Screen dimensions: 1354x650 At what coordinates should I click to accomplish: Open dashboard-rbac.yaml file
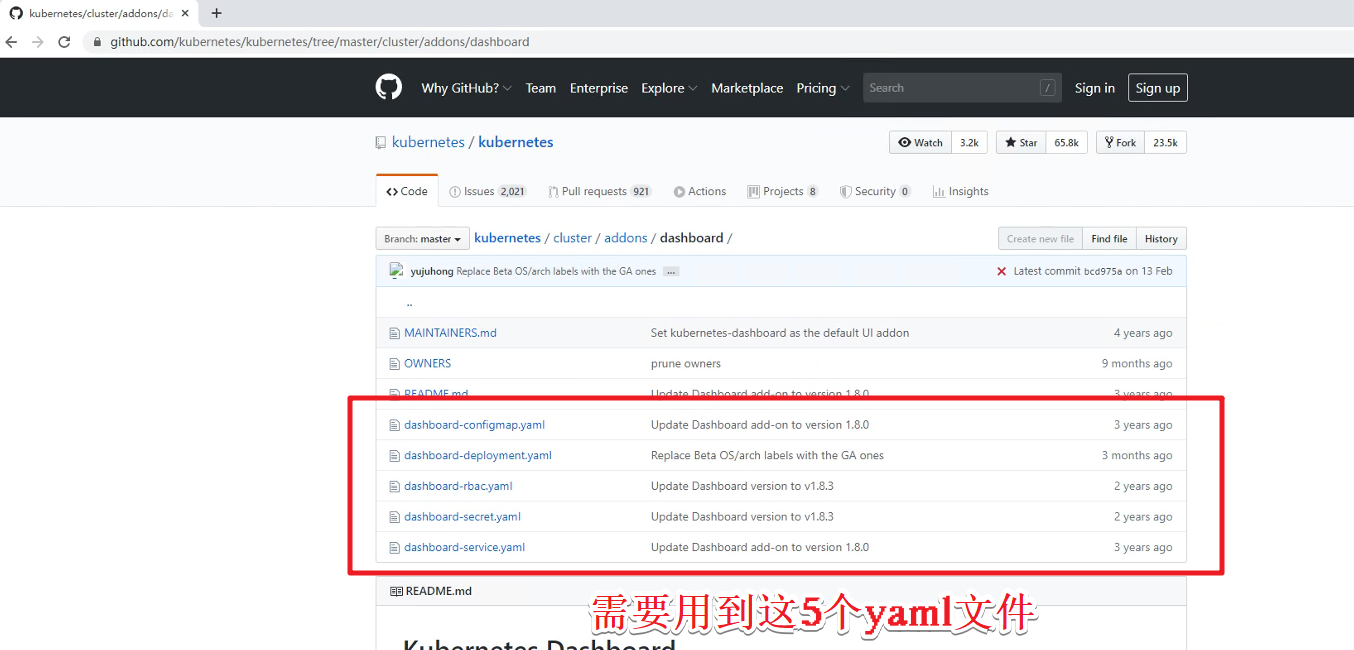458,486
